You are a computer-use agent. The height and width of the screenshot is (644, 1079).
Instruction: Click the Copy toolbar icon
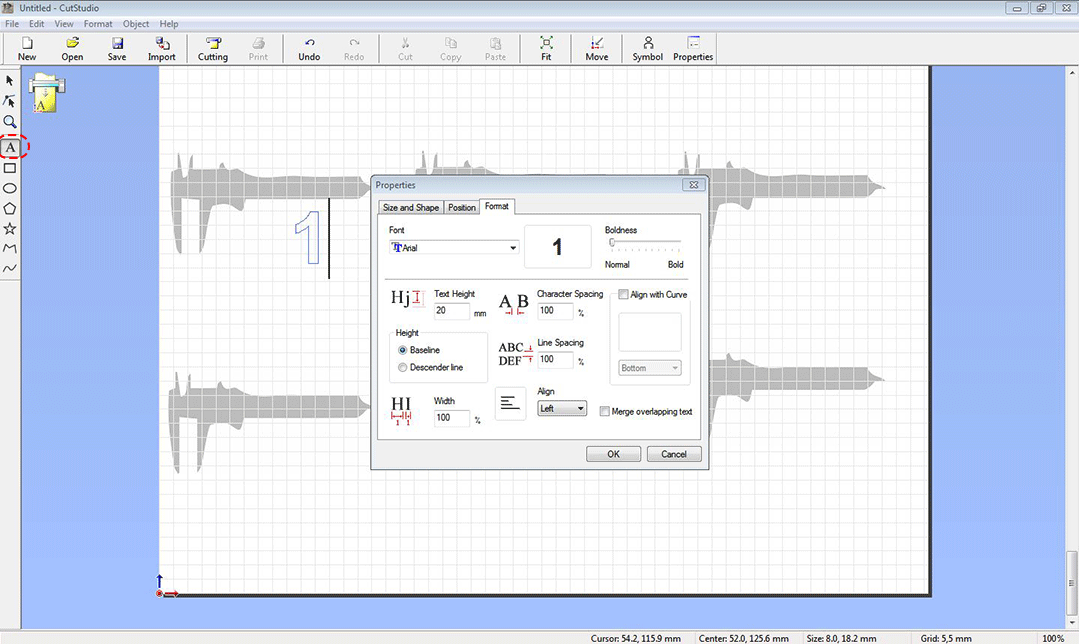click(x=451, y=49)
